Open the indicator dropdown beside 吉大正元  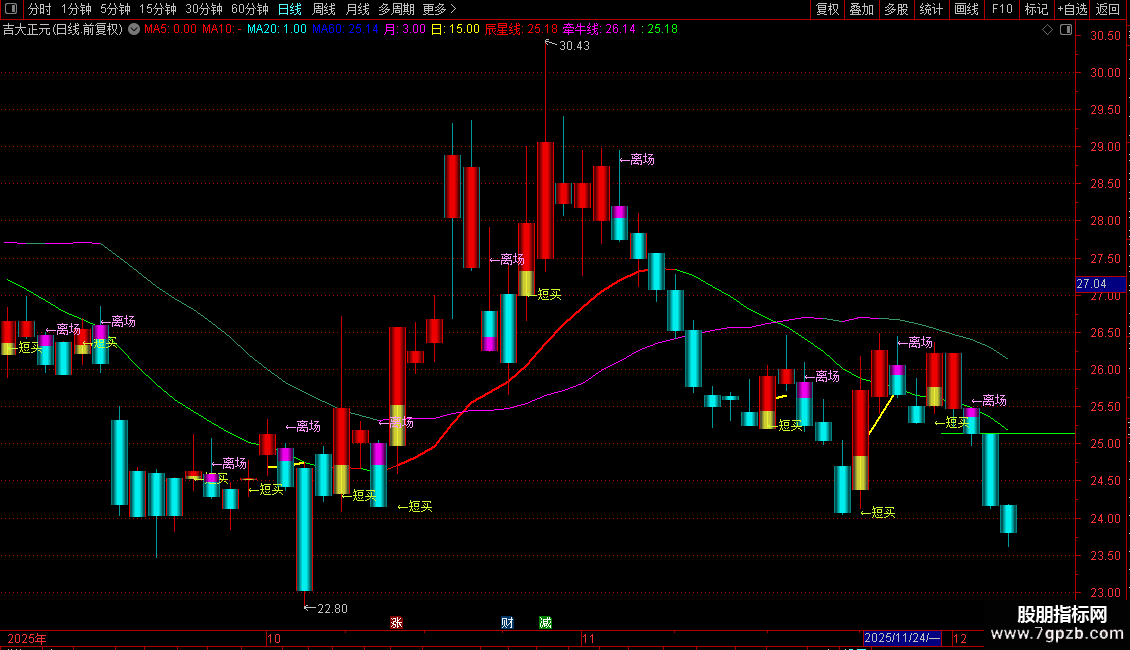click(x=134, y=30)
